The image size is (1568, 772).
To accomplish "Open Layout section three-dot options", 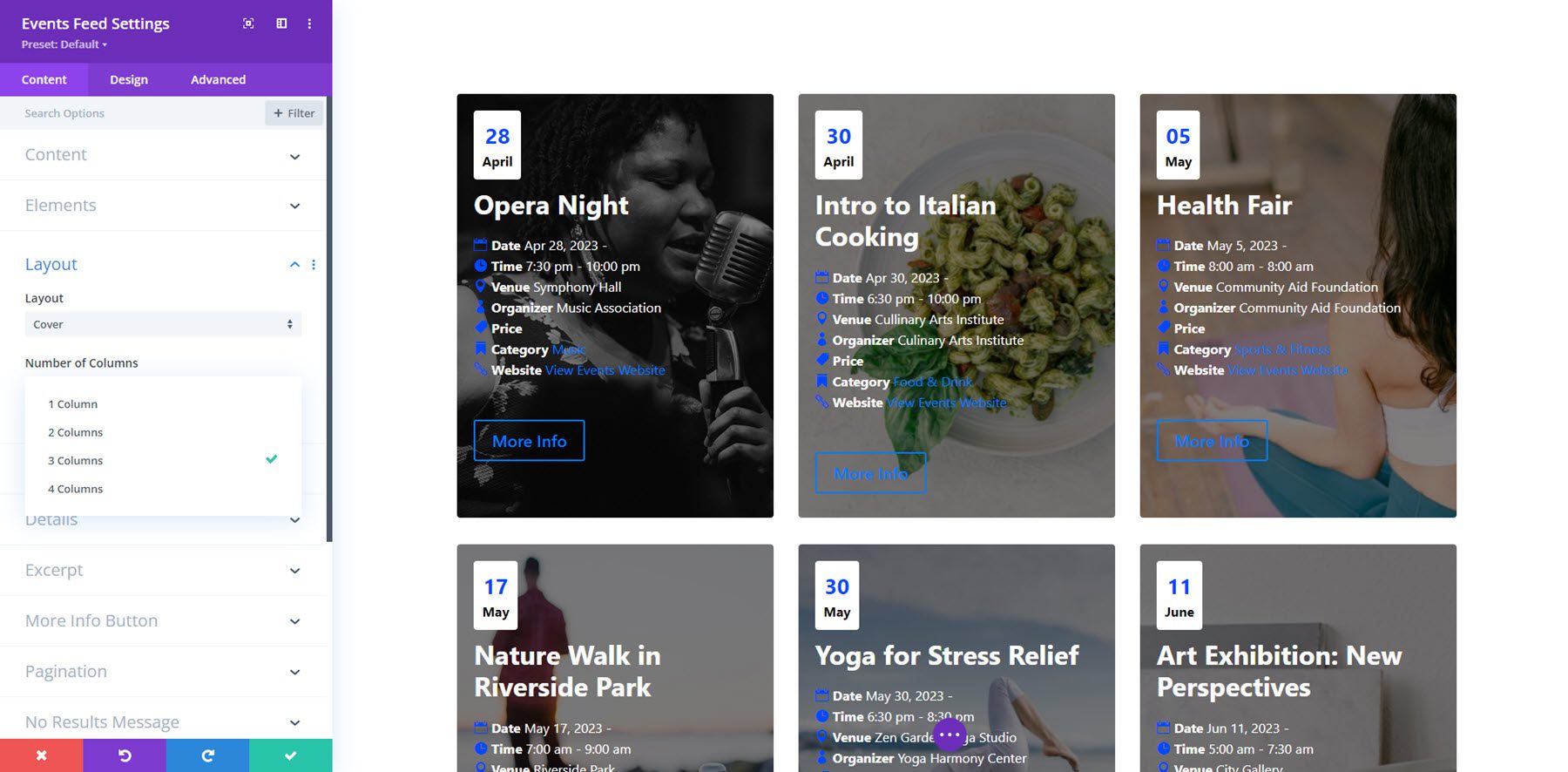I will click(314, 264).
